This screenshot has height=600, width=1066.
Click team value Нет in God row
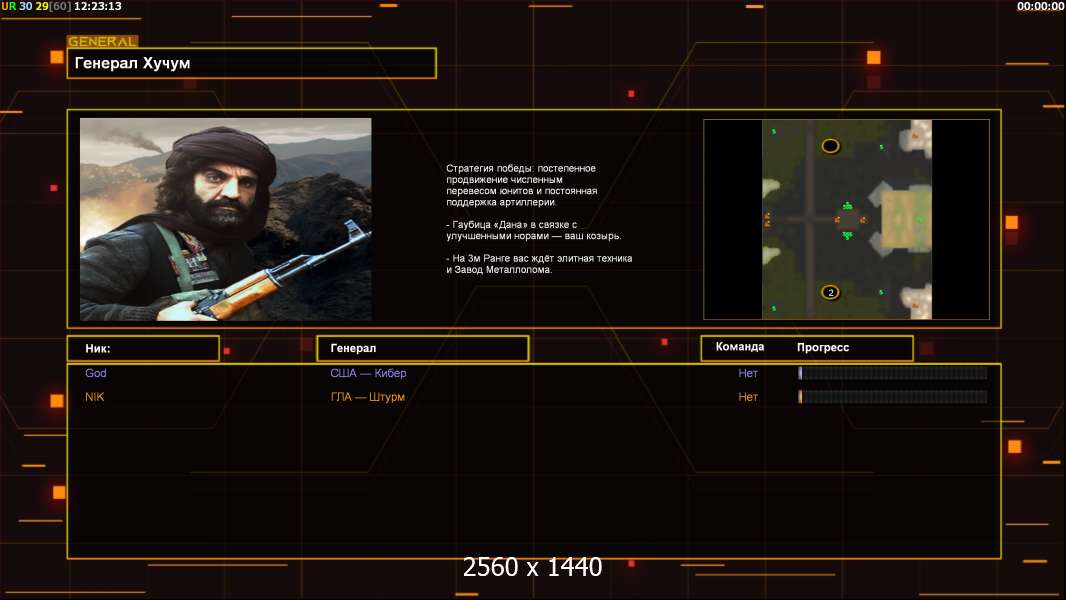(748, 373)
